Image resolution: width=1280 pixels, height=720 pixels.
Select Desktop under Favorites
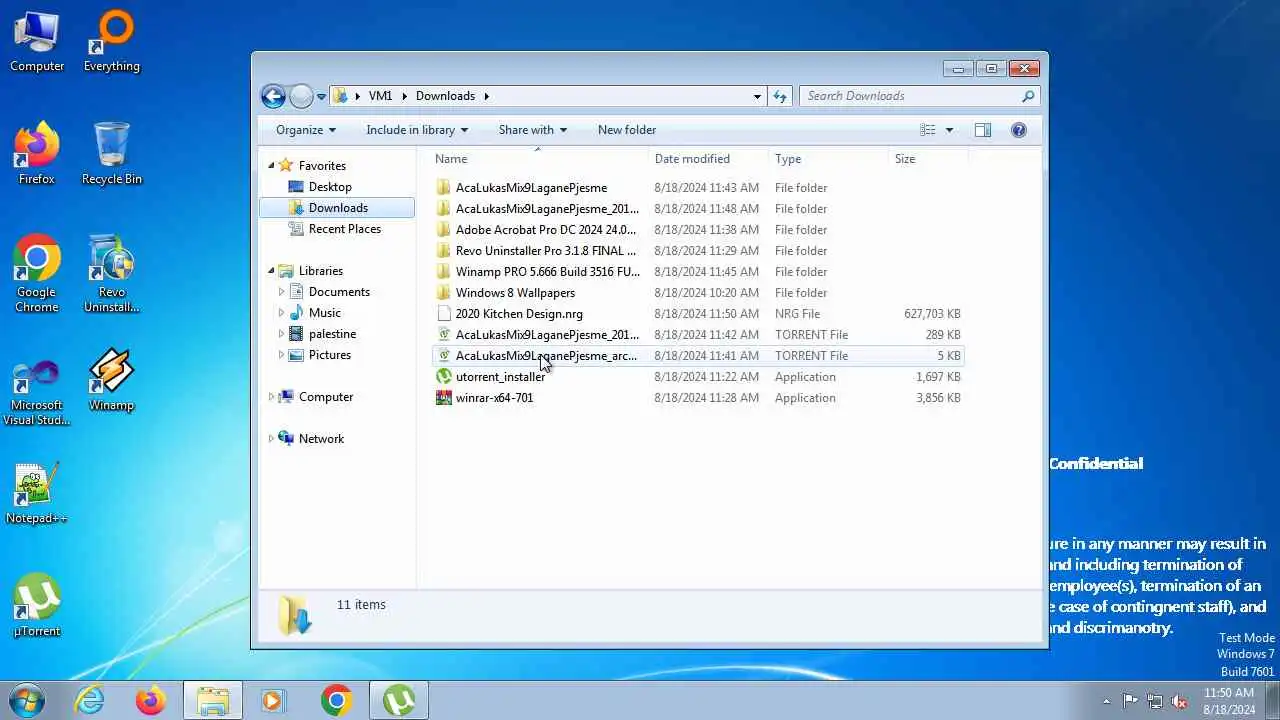[330, 187]
